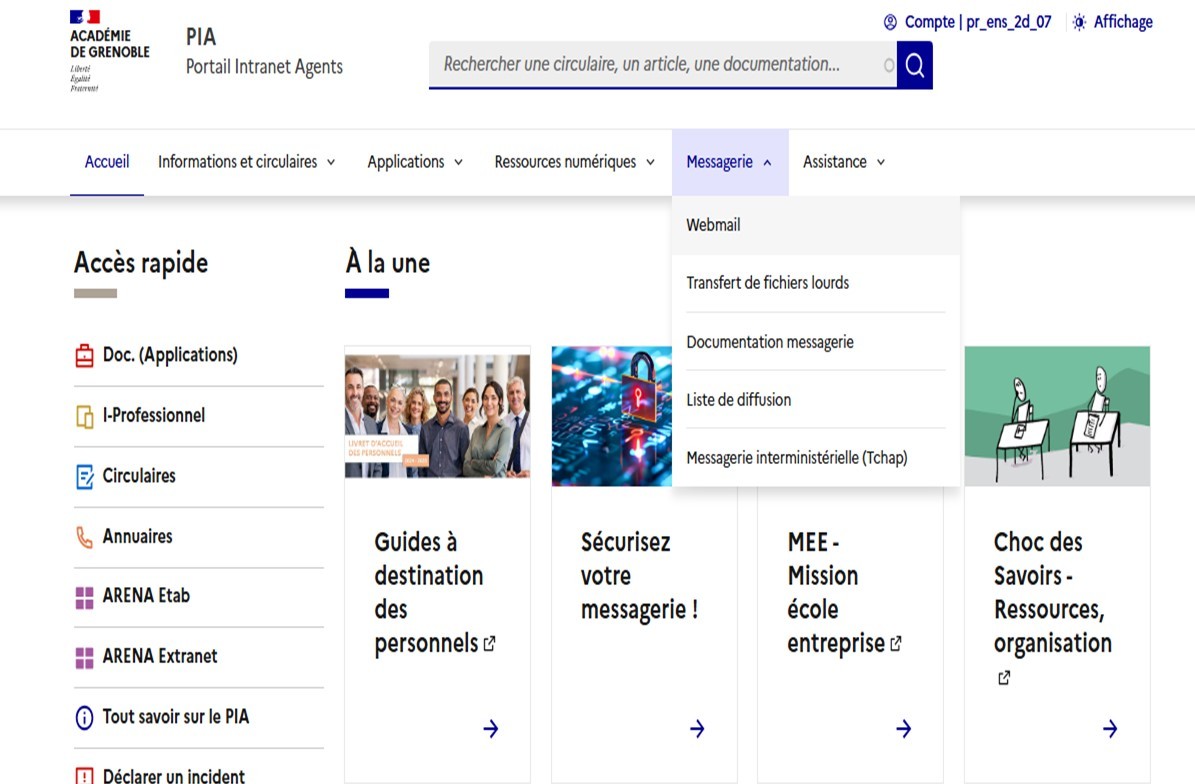
Task: Select Webmail from the Messagerie menu
Action: pos(713,226)
